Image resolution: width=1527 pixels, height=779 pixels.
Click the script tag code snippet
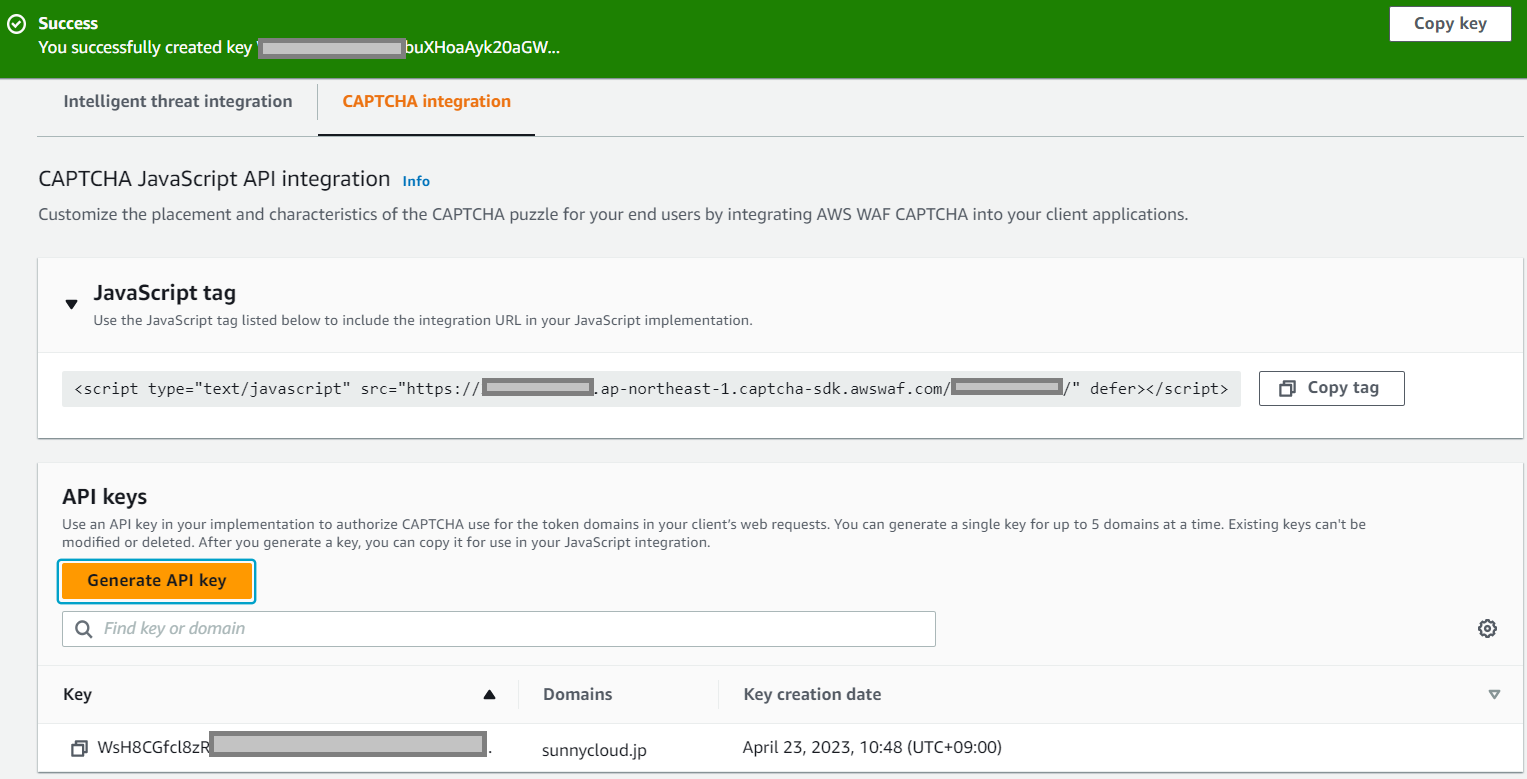(651, 388)
